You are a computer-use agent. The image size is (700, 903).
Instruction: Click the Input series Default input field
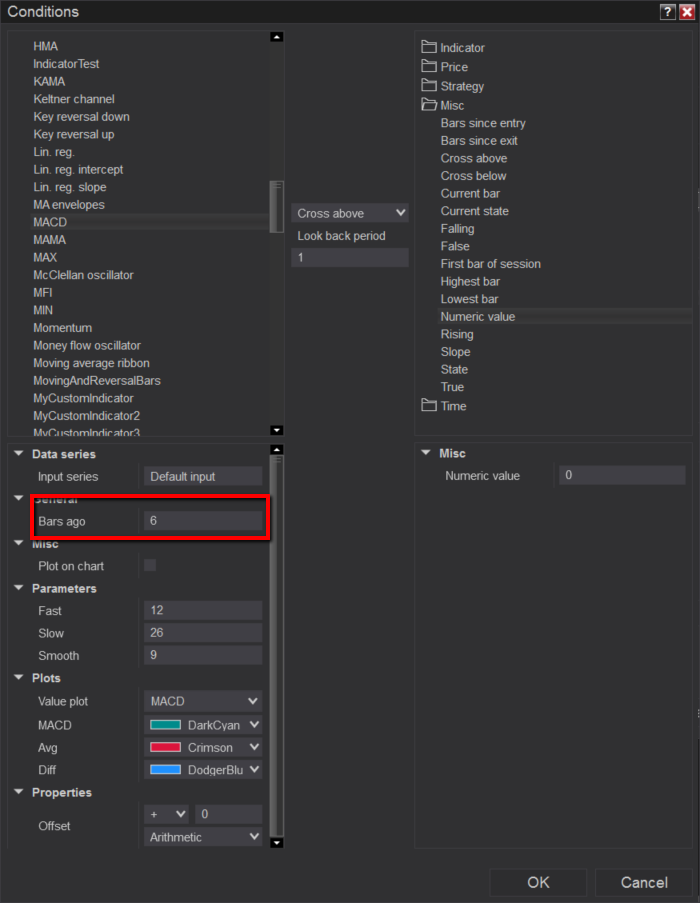(x=203, y=476)
